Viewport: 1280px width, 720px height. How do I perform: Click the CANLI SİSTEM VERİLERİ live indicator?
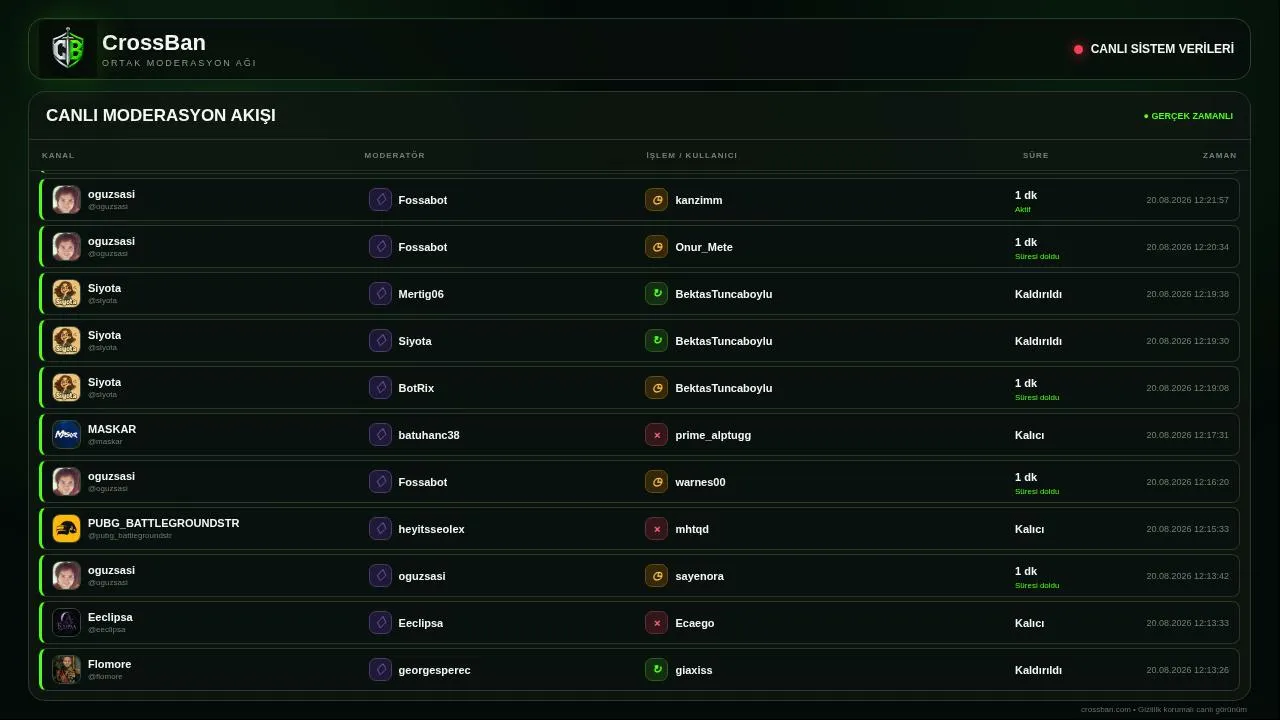(1154, 49)
